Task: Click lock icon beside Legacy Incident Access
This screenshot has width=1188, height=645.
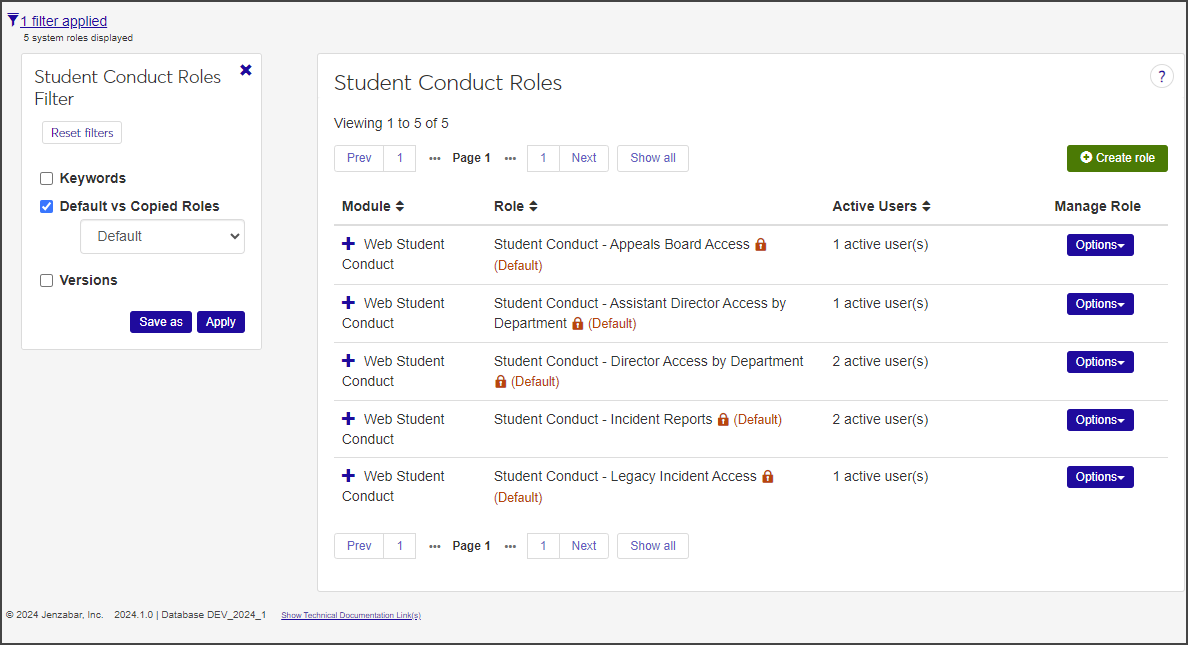Action: point(768,477)
